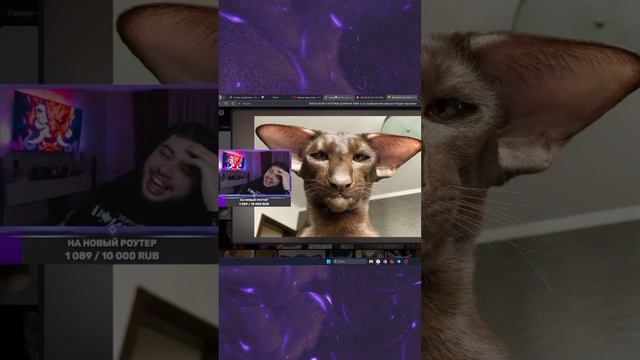Open the yellow File Explorer taskbar icon
Image resolution: width=640 pixels, height=360 pixels.
371,262
